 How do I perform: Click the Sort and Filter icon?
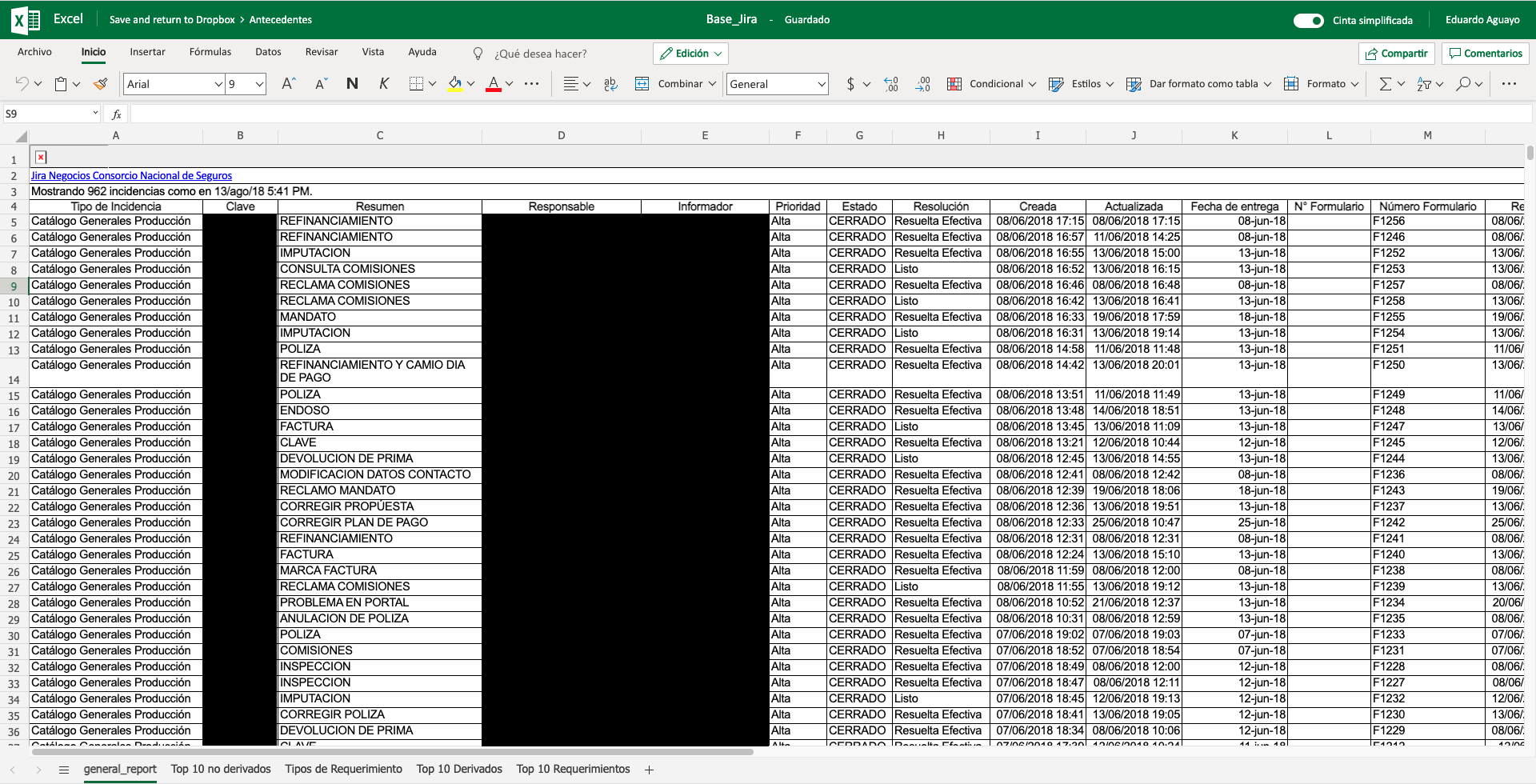(x=1424, y=83)
